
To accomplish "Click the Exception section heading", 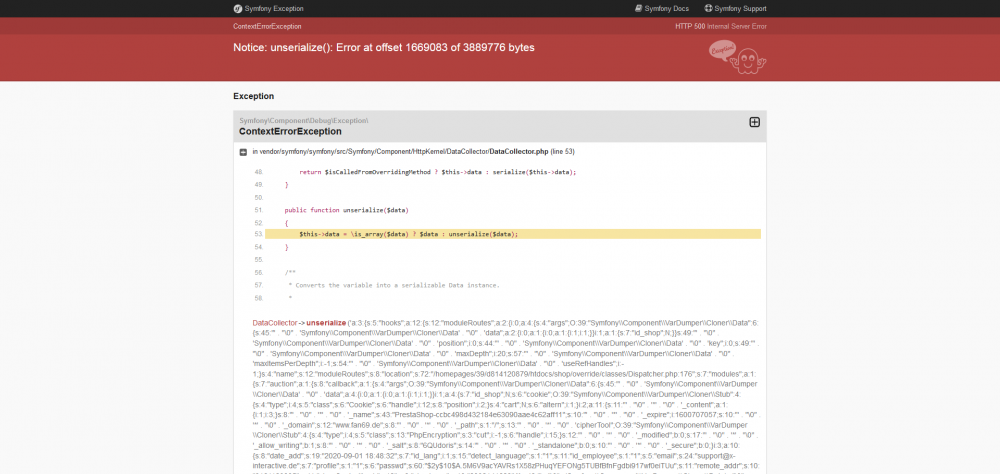I will [x=254, y=96].
